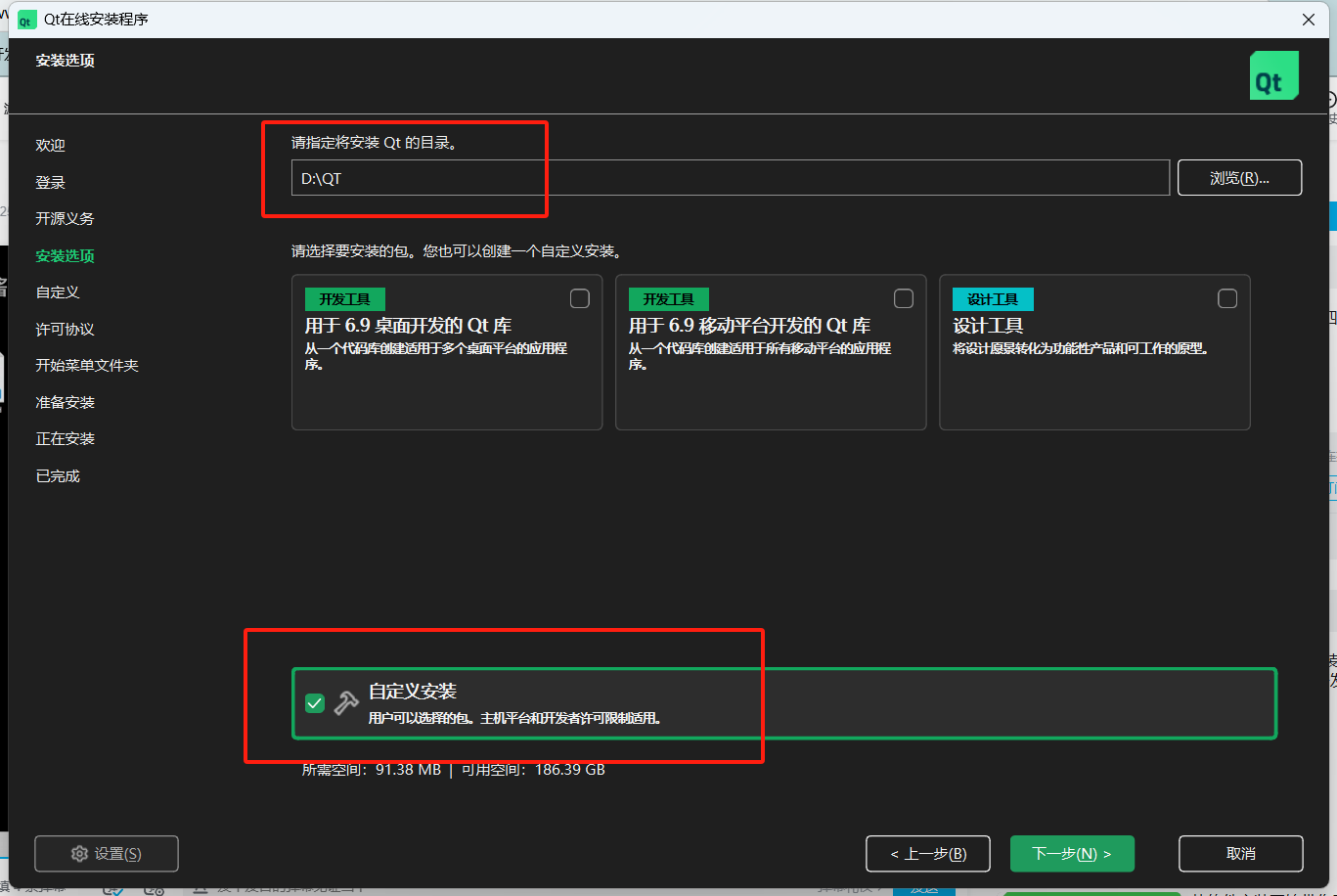Click the 可用空间: 186.39 GB text
This screenshot has height=896, width=1337.
point(533,770)
